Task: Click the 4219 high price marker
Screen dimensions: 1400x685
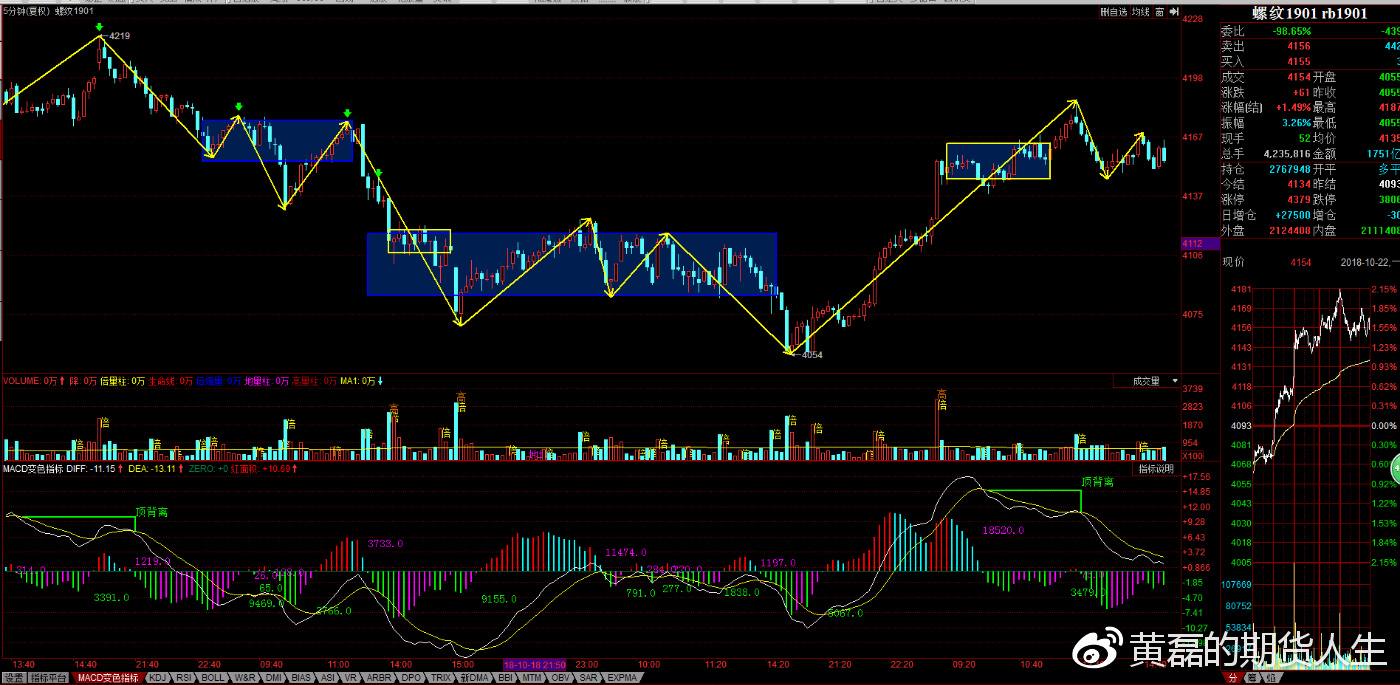Action: (120, 36)
